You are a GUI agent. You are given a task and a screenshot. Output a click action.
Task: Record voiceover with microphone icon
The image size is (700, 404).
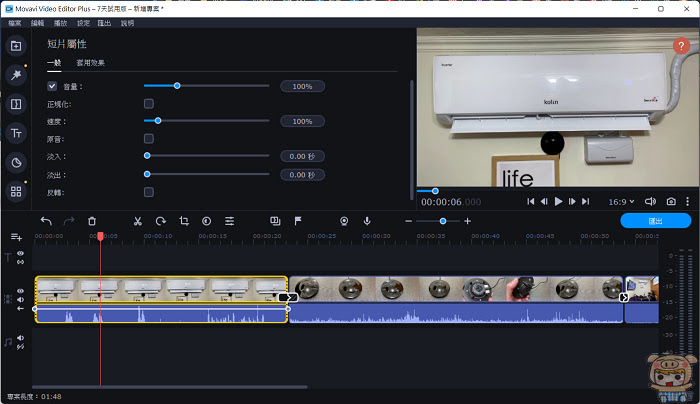click(367, 221)
